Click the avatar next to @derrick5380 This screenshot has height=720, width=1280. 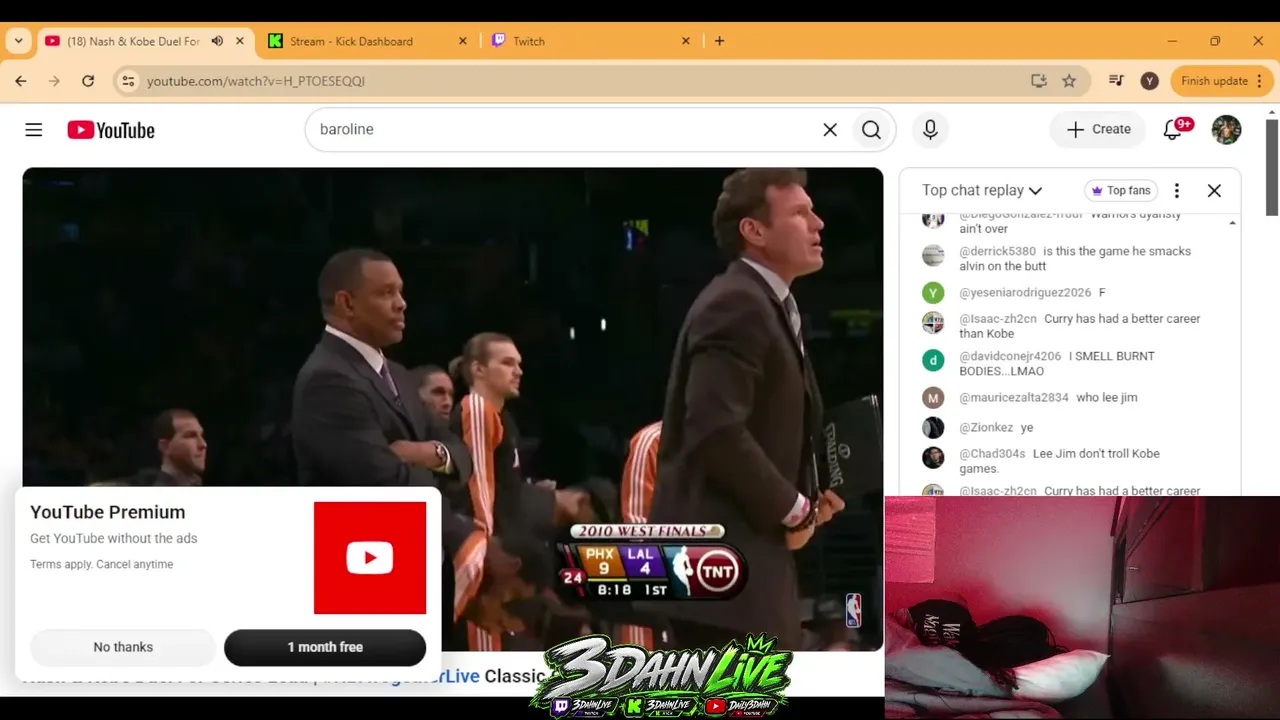coord(933,255)
